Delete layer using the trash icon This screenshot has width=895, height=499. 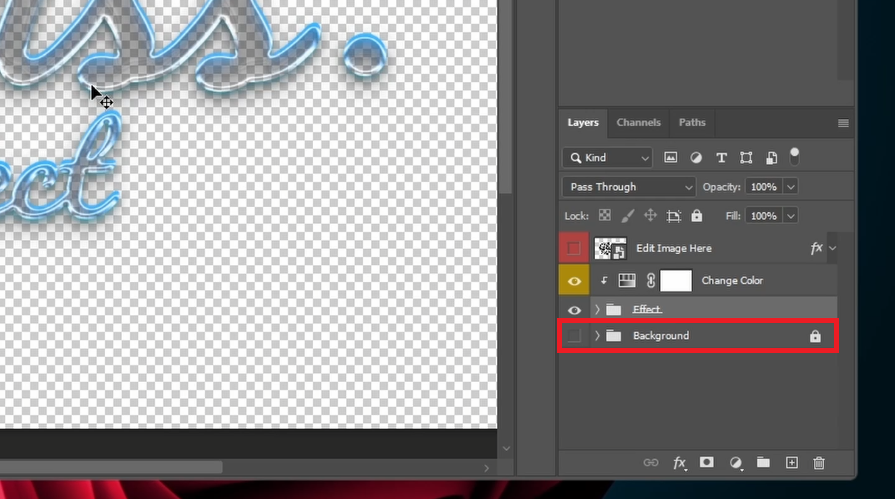pyautogui.click(x=819, y=463)
